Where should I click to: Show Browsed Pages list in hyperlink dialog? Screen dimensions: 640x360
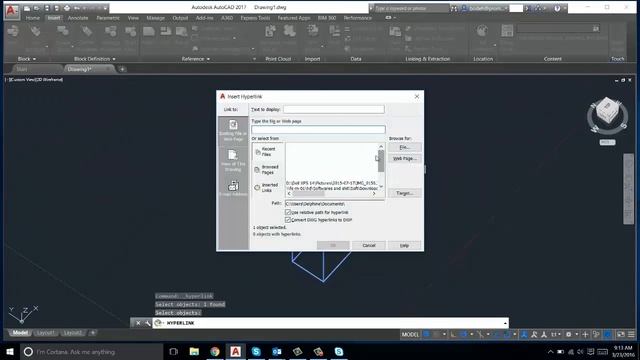click(267, 169)
